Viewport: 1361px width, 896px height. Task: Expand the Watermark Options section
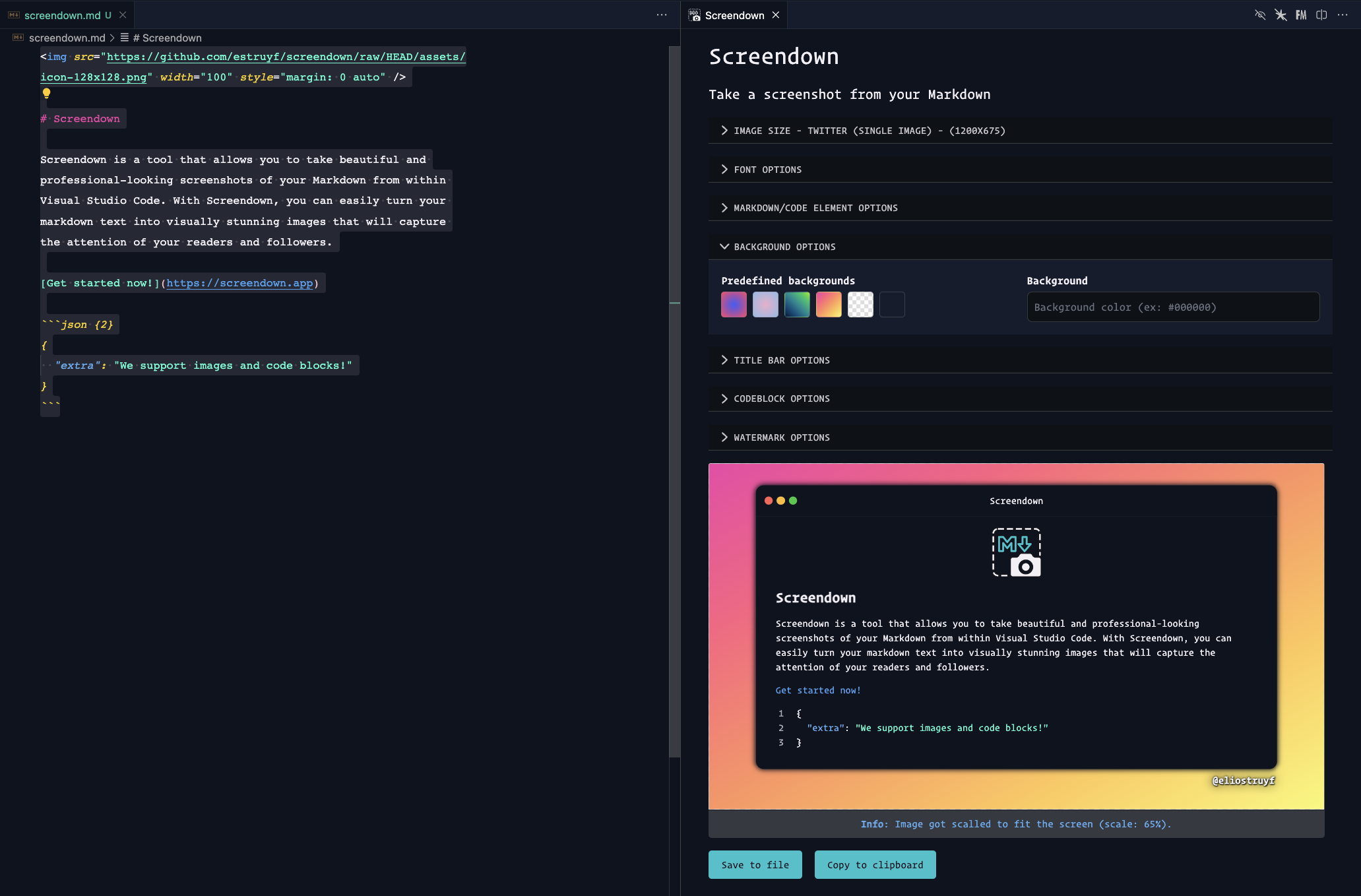point(782,437)
